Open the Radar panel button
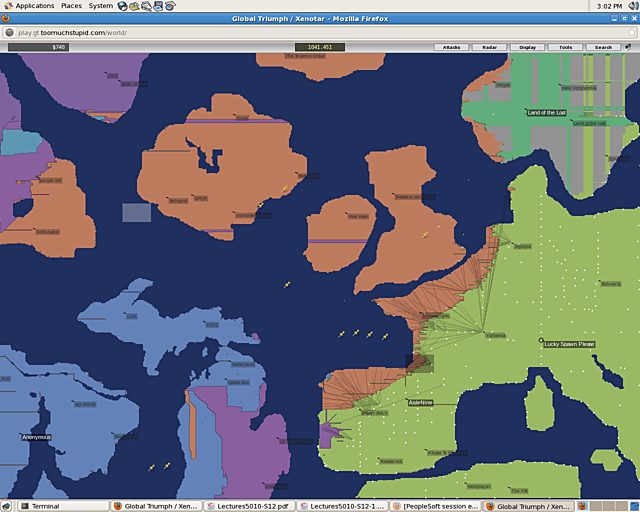The height and width of the screenshot is (512, 640). pyautogui.click(x=489, y=47)
